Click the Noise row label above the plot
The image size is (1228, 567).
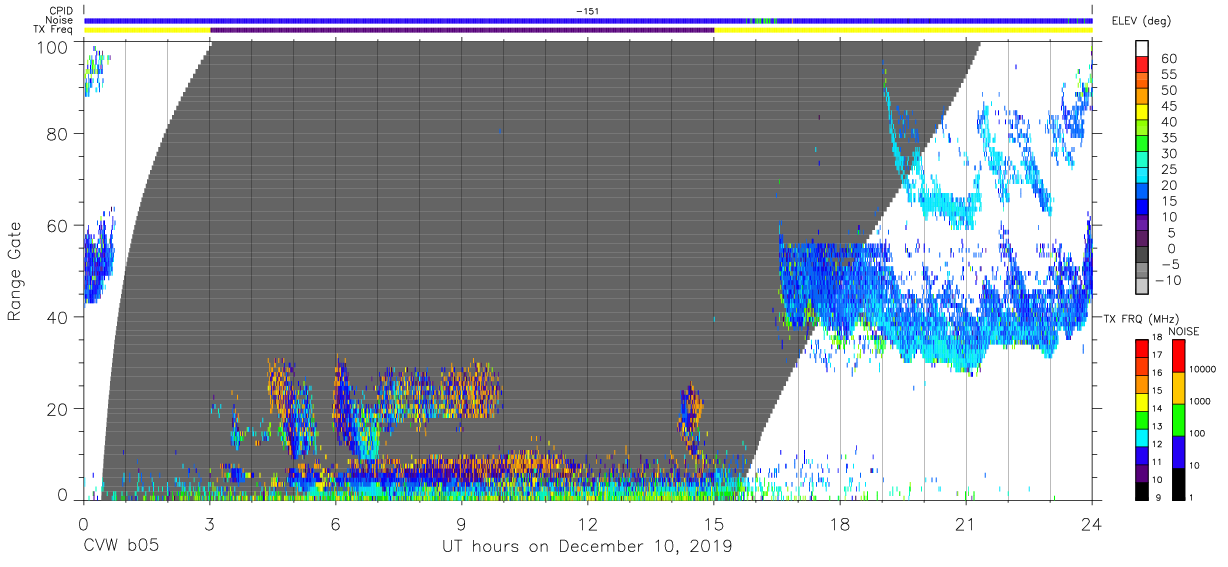click(x=60, y=20)
